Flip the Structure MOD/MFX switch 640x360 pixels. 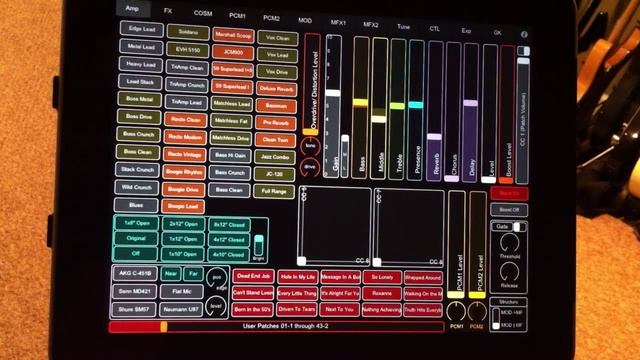(x=496, y=318)
